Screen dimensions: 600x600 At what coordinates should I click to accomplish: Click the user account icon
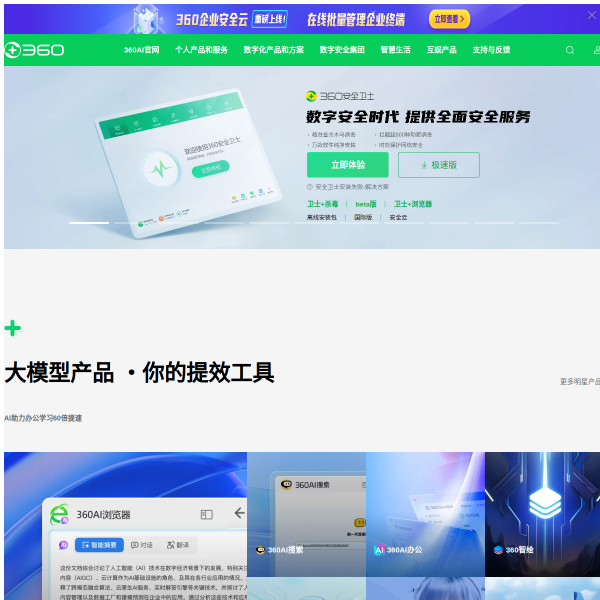(x=597, y=50)
